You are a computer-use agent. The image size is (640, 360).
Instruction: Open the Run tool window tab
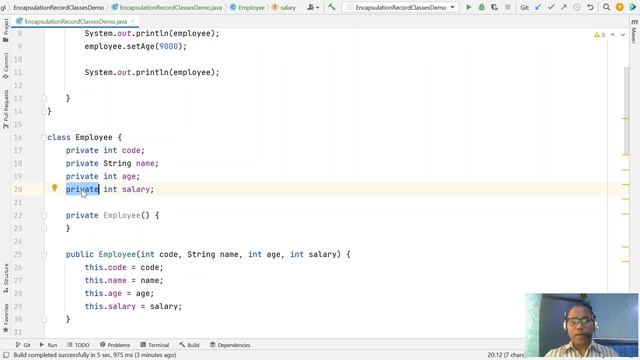pos(48,345)
